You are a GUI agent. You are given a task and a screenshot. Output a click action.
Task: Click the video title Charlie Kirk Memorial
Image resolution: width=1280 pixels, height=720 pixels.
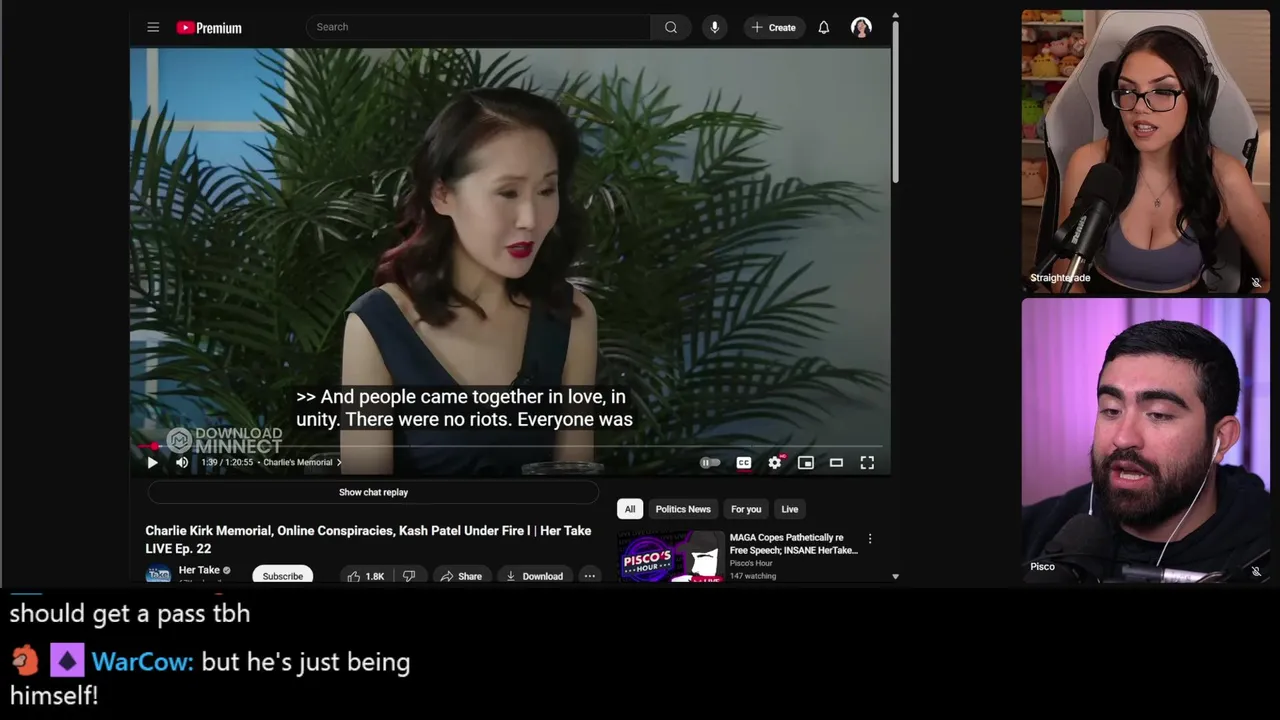(x=368, y=539)
